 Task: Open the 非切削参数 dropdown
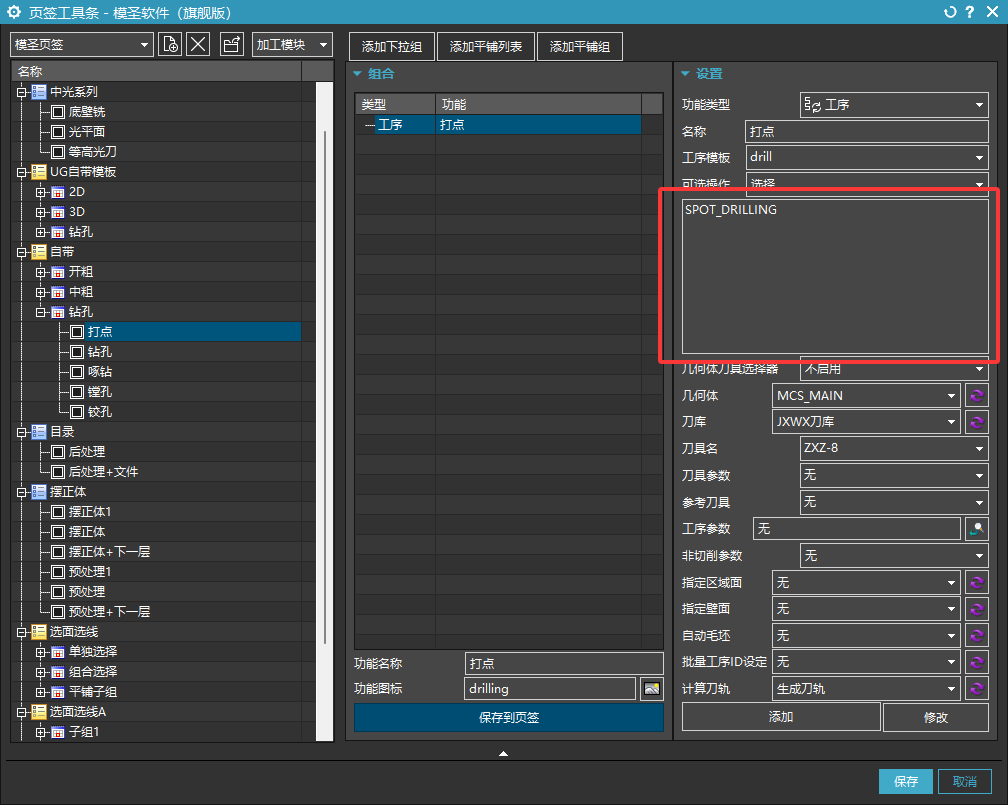pyautogui.click(x=894, y=556)
